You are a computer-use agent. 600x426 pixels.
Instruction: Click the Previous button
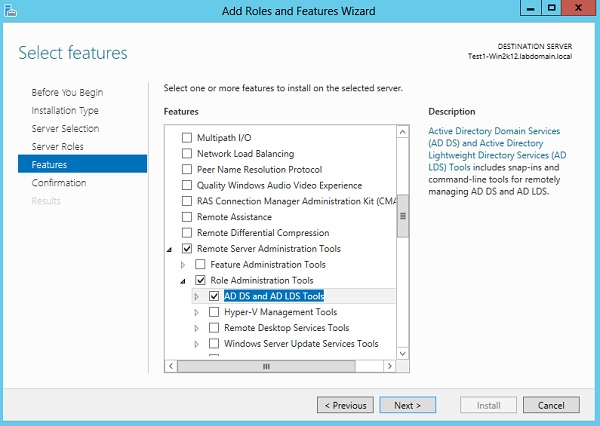pos(345,405)
